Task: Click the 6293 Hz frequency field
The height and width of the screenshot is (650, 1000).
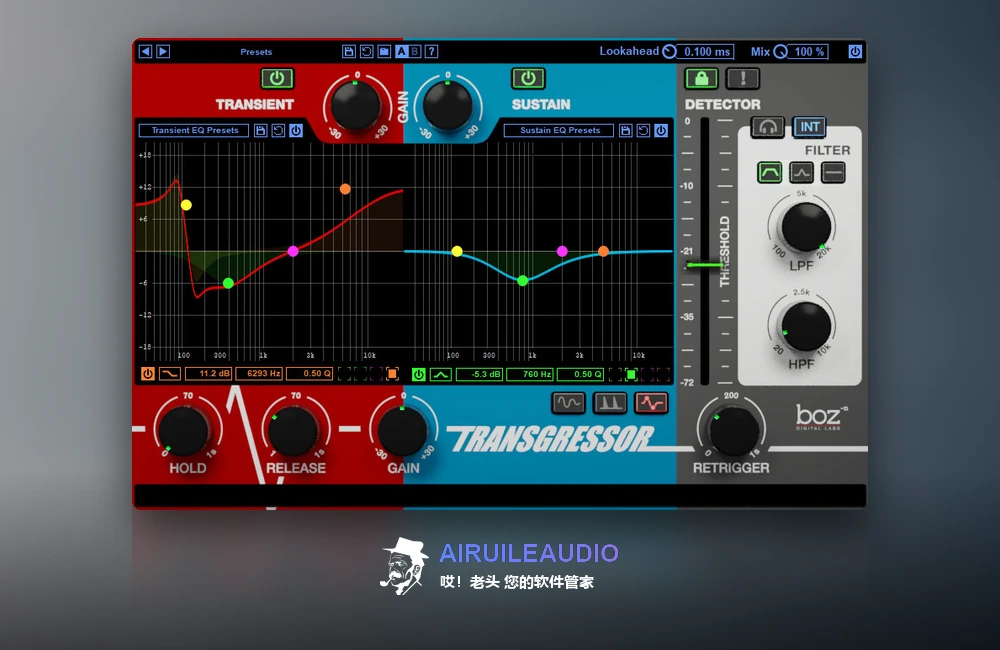Action: 258,374
